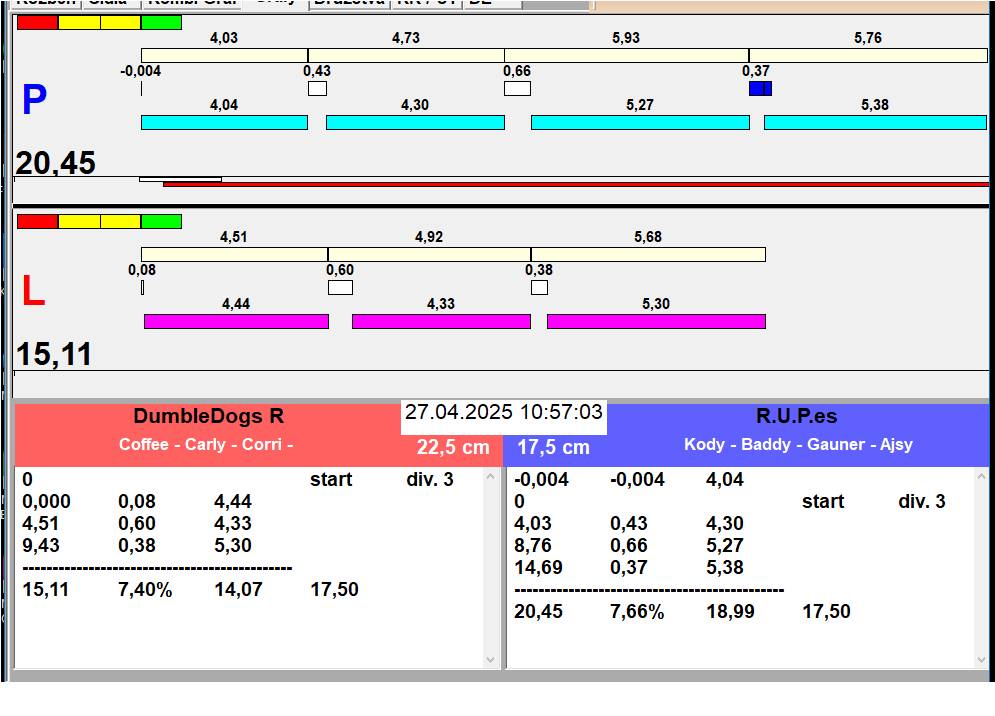Select the blue changeover marker under 0,37
Image resolution: width=995 pixels, height=716 pixels.
[760, 88]
